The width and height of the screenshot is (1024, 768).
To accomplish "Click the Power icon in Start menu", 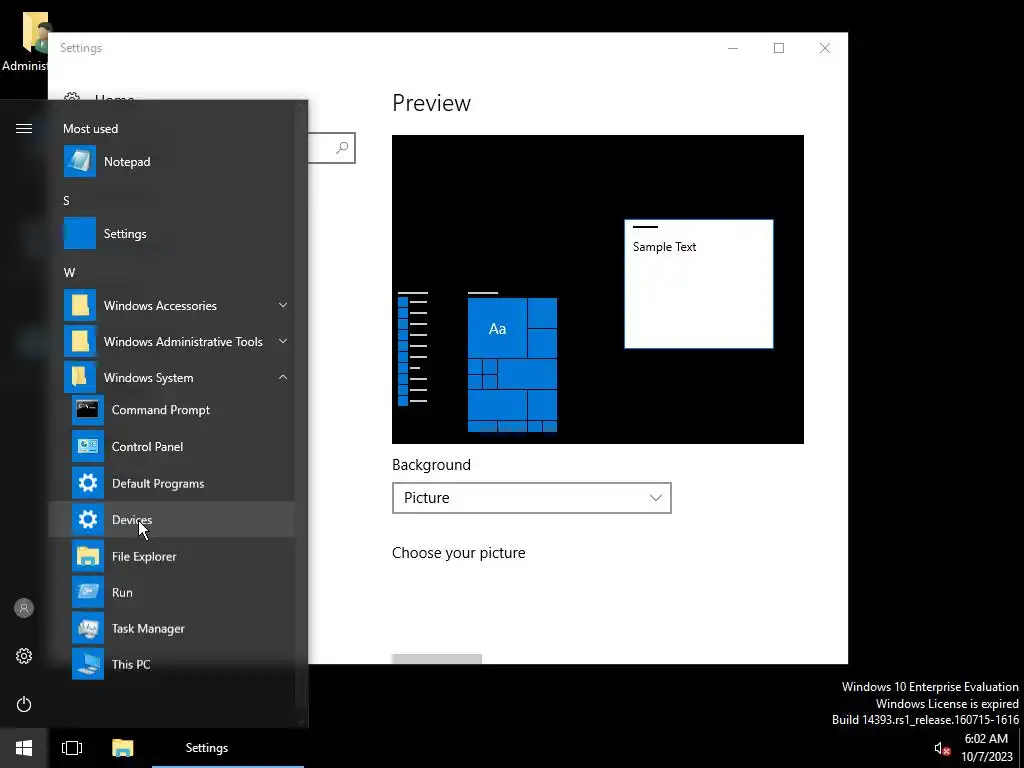I will pyautogui.click(x=24, y=704).
